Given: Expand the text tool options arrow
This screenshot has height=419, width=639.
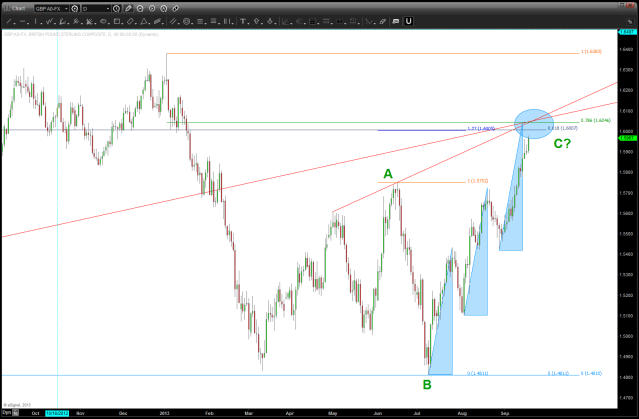Looking at the screenshot, I should click(x=249, y=23).
